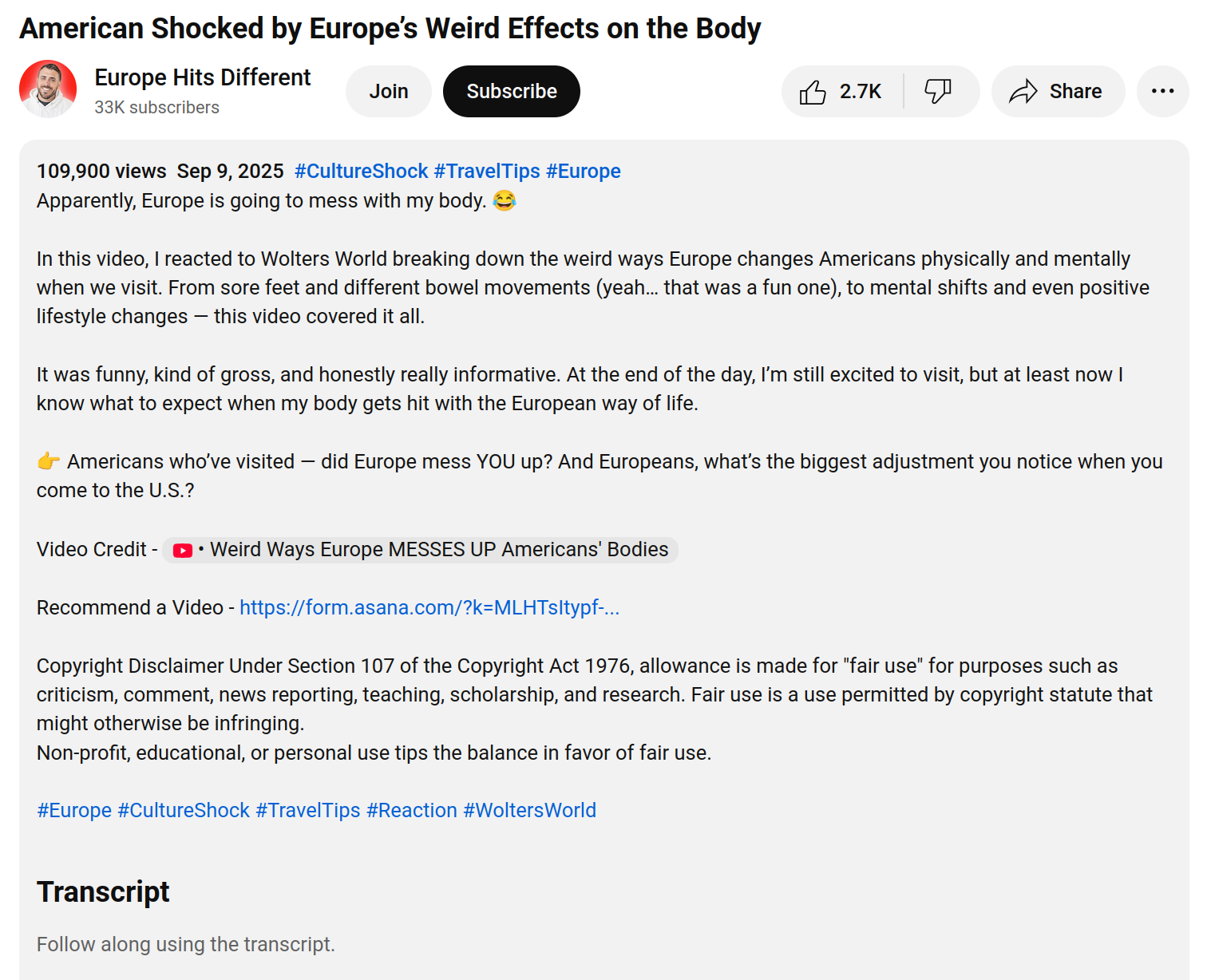Click the #Reaction hashtag

coord(412,811)
